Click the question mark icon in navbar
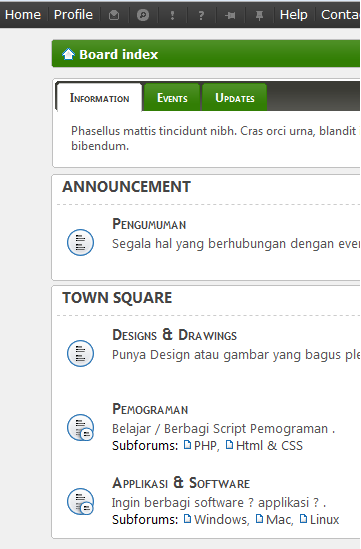The width and height of the screenshot is (361, 549). pyautogui.click(x=201, y=15)
